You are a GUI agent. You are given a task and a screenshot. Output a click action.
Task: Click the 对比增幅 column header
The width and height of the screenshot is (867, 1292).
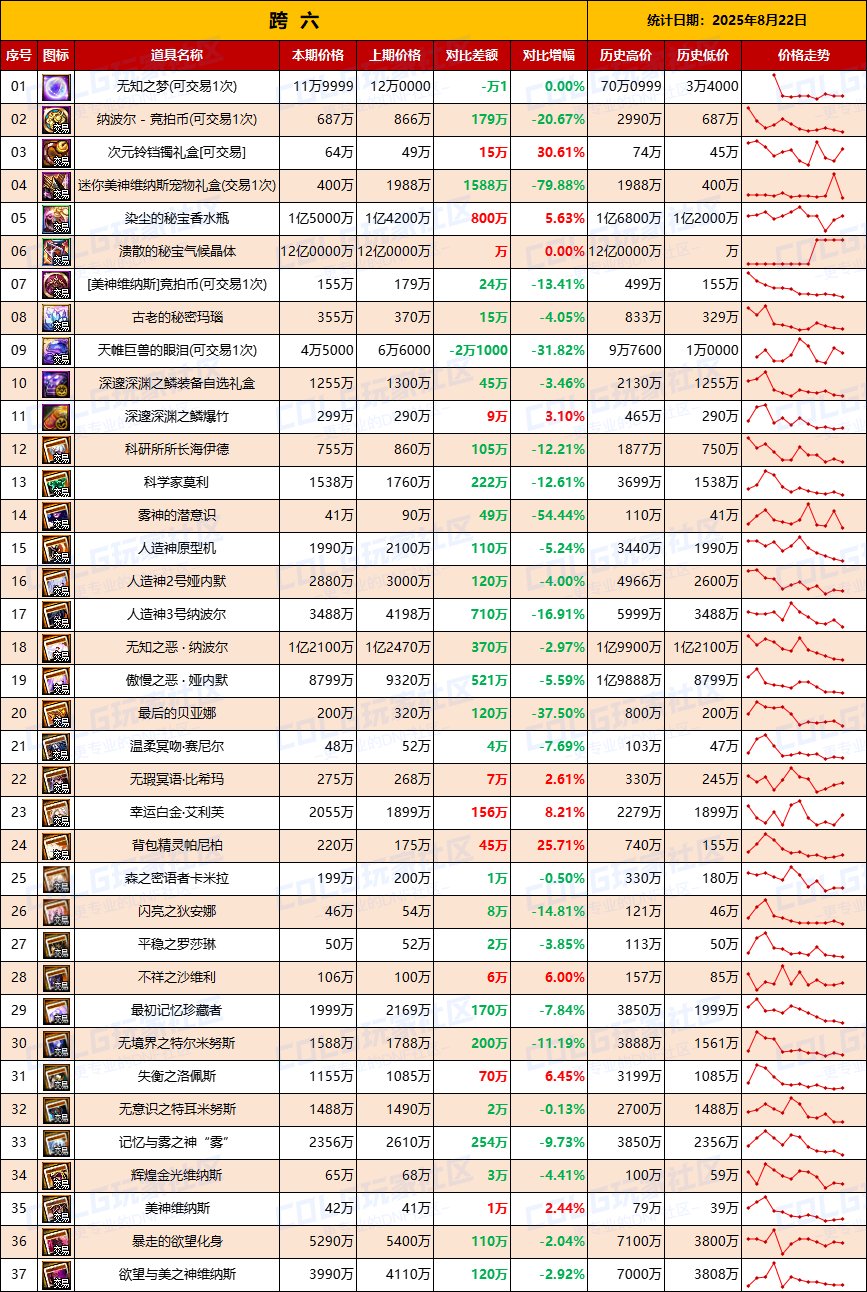tap(549, 56)
